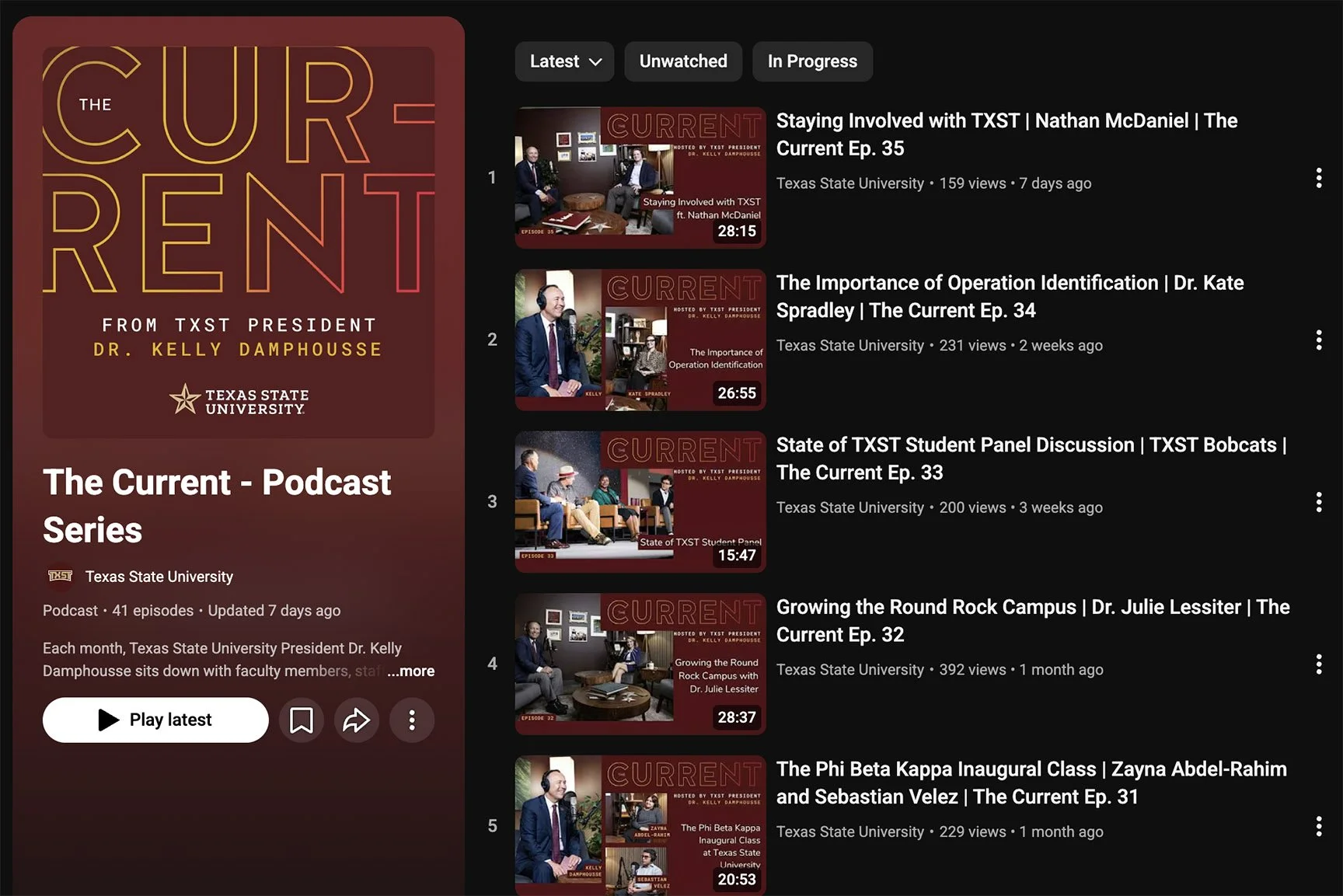Click the Ep. 34 video thumbnail
The image size is (1343, 896).
pos(640,340)
